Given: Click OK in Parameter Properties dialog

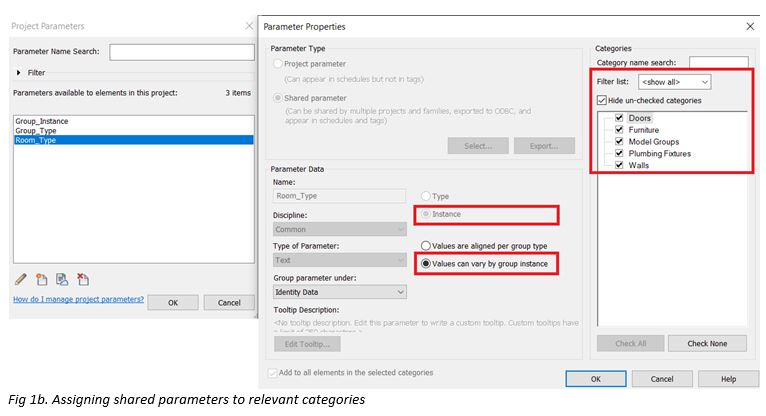Looking at the screenshot, I should [x=596, y=379].
